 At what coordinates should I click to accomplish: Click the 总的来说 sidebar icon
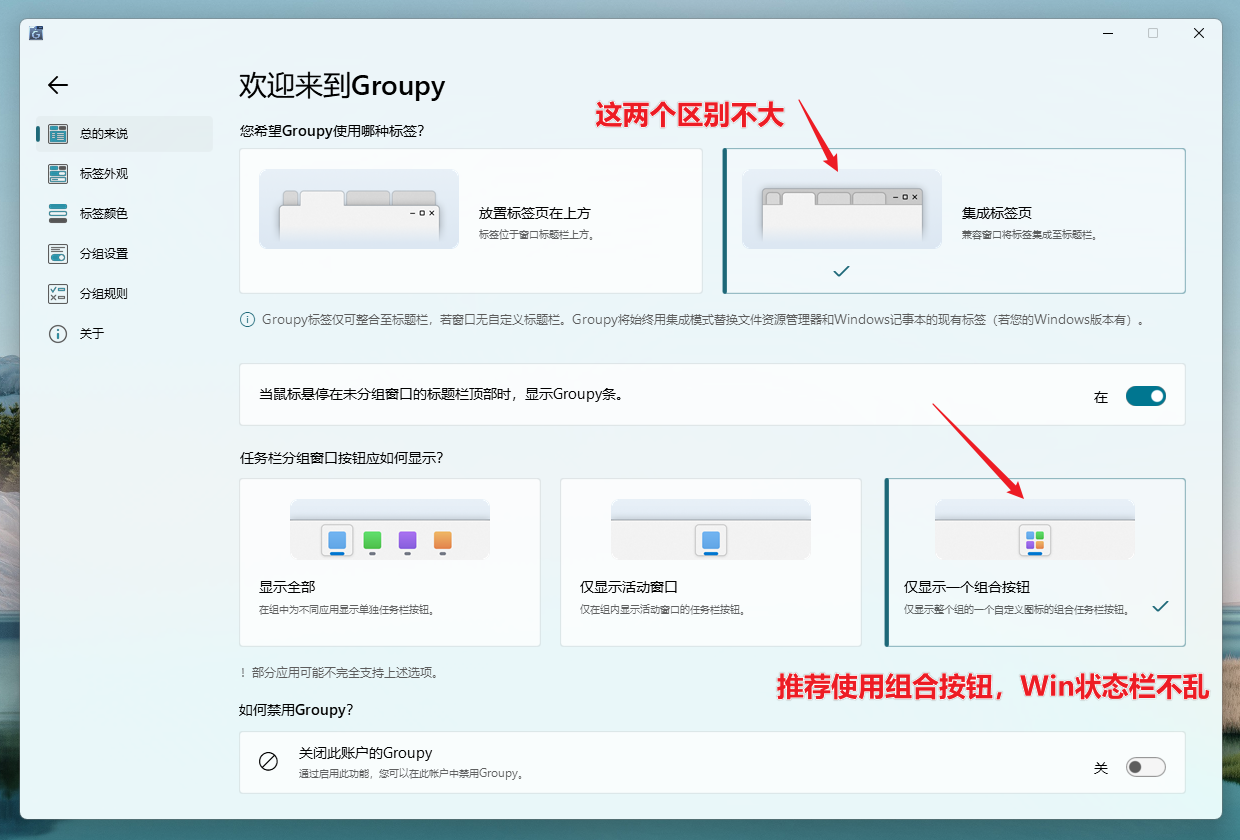click(58, 134)
